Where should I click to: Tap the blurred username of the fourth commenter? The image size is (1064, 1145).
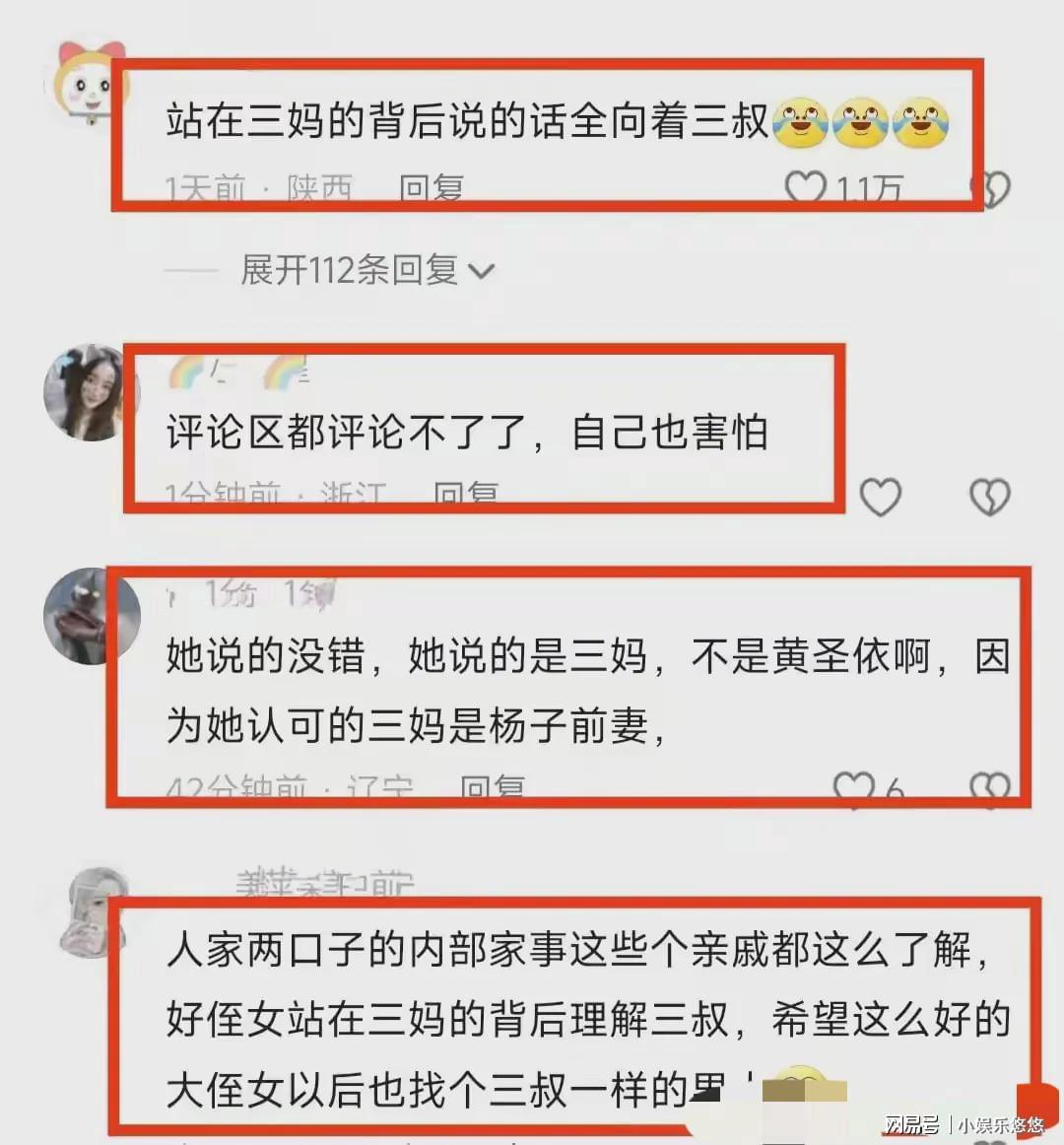pyautogui.click(x=324, y=882)
